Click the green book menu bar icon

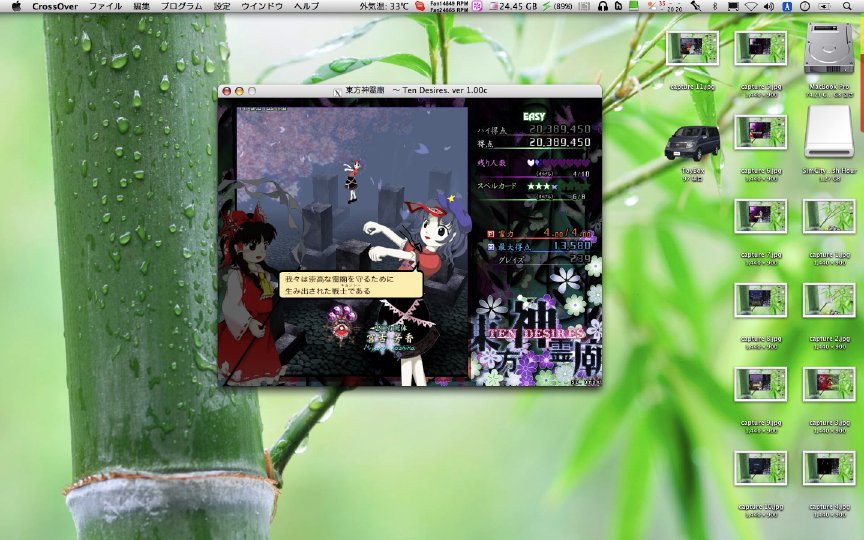[634, 6]
